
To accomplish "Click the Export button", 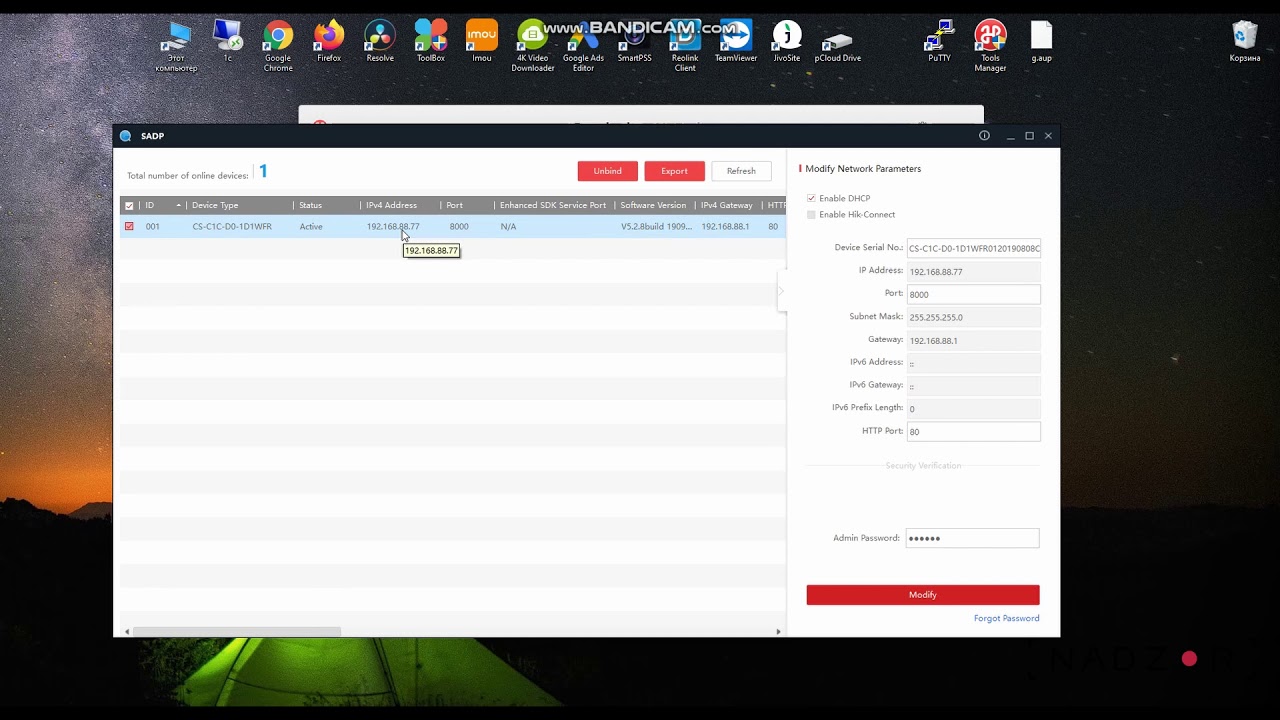I will pos(674,171).
